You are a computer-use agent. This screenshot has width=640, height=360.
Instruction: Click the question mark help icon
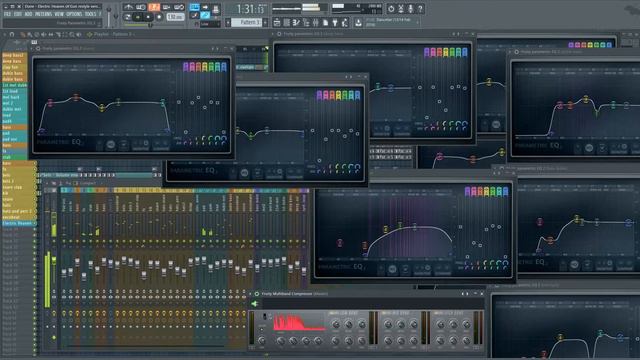420,9
